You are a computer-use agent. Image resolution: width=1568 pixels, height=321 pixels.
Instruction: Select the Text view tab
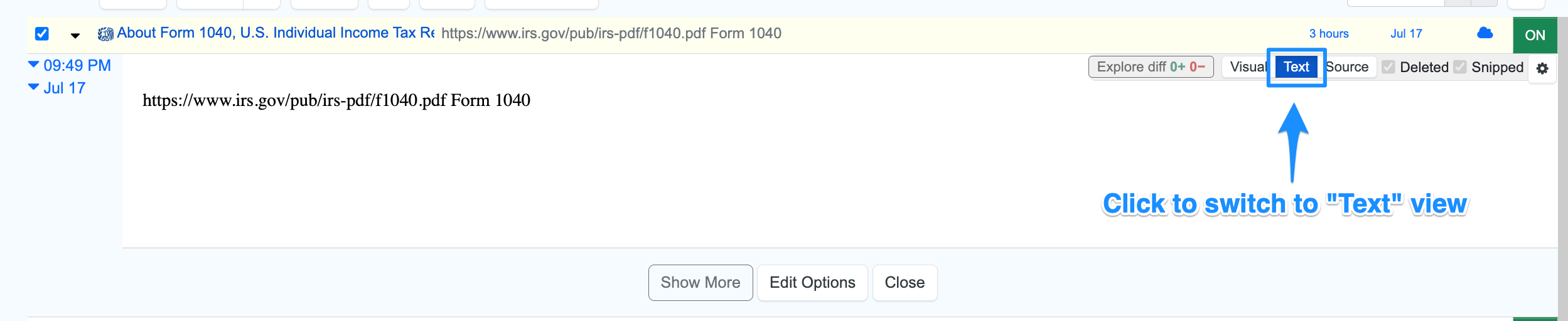(1296, 67)
